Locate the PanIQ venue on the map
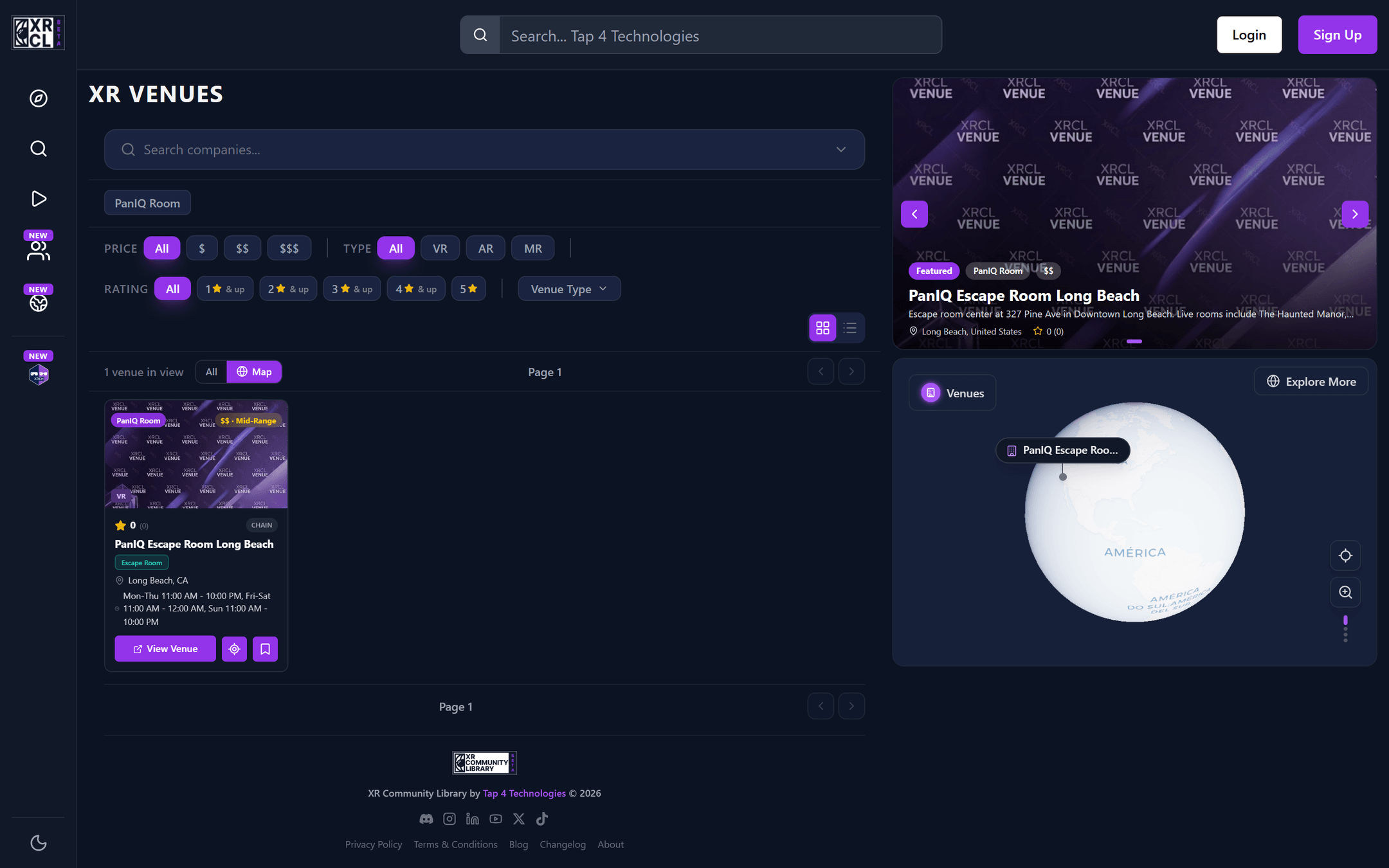This screenshot has width=1389, height=868. (234, 649)
